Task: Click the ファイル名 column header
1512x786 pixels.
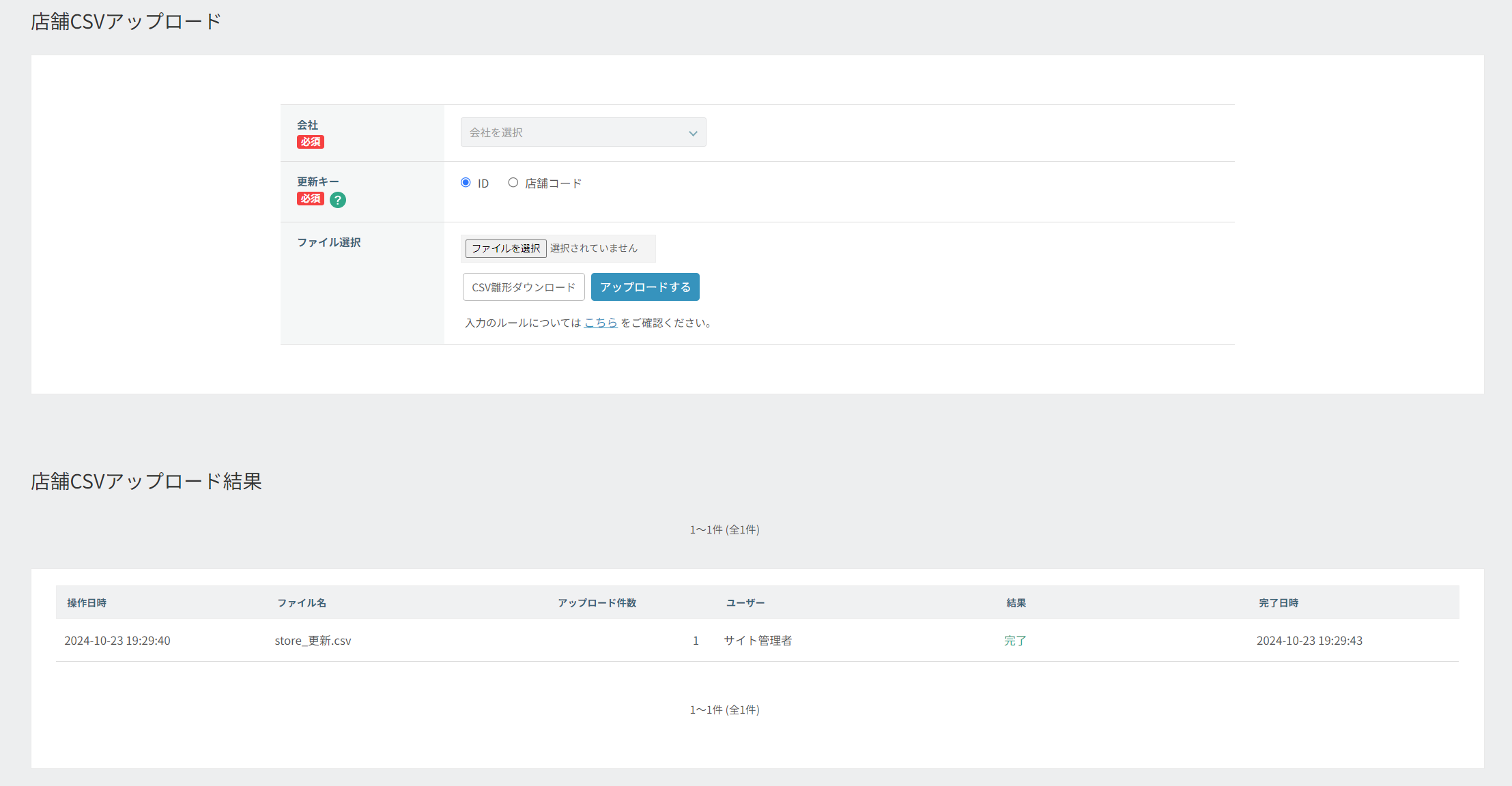Action: (302, 603)
